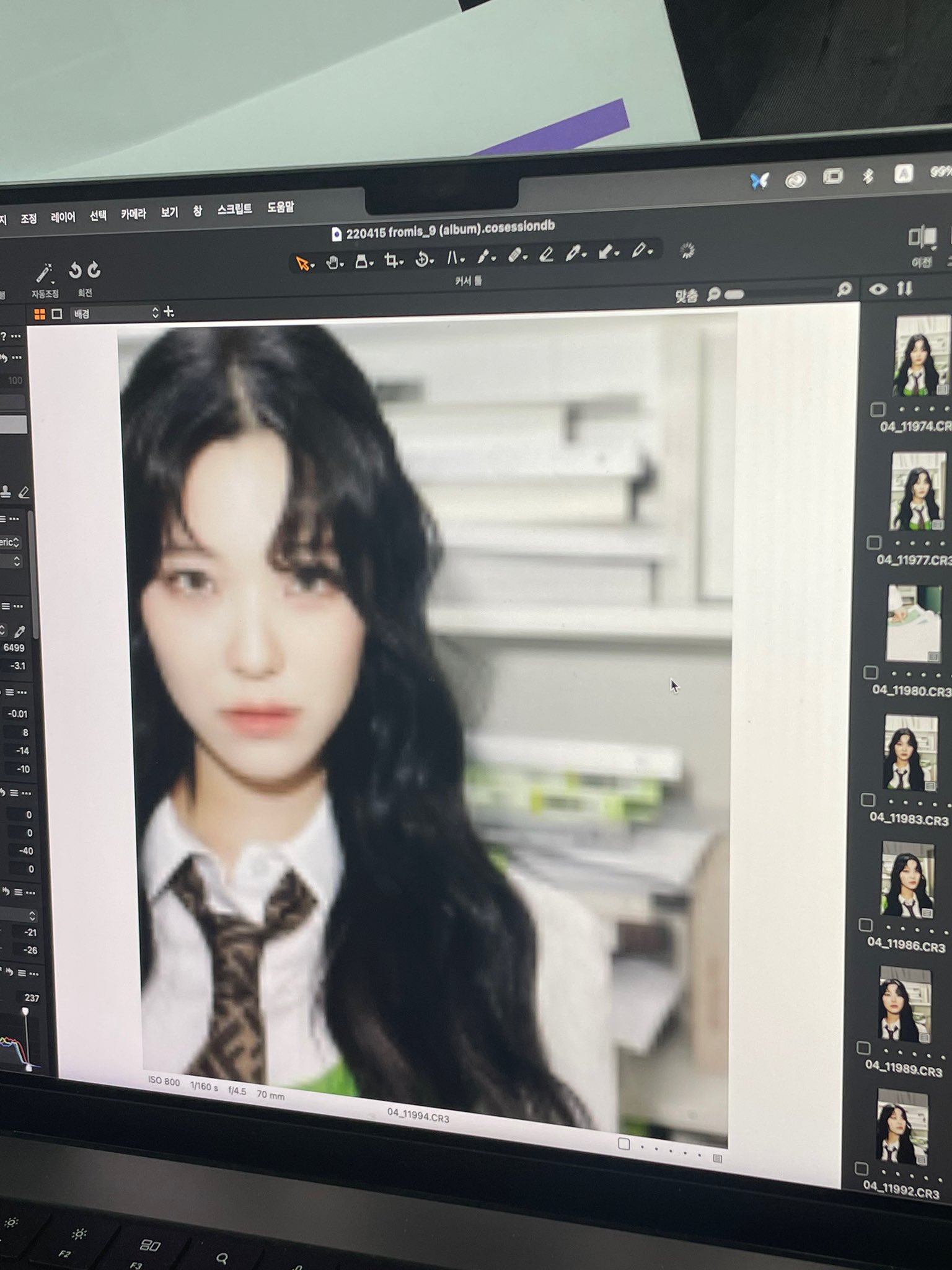952x1270 pixels.
Task: Open the 도움말 (Help) menu
Action: [280, 207]
